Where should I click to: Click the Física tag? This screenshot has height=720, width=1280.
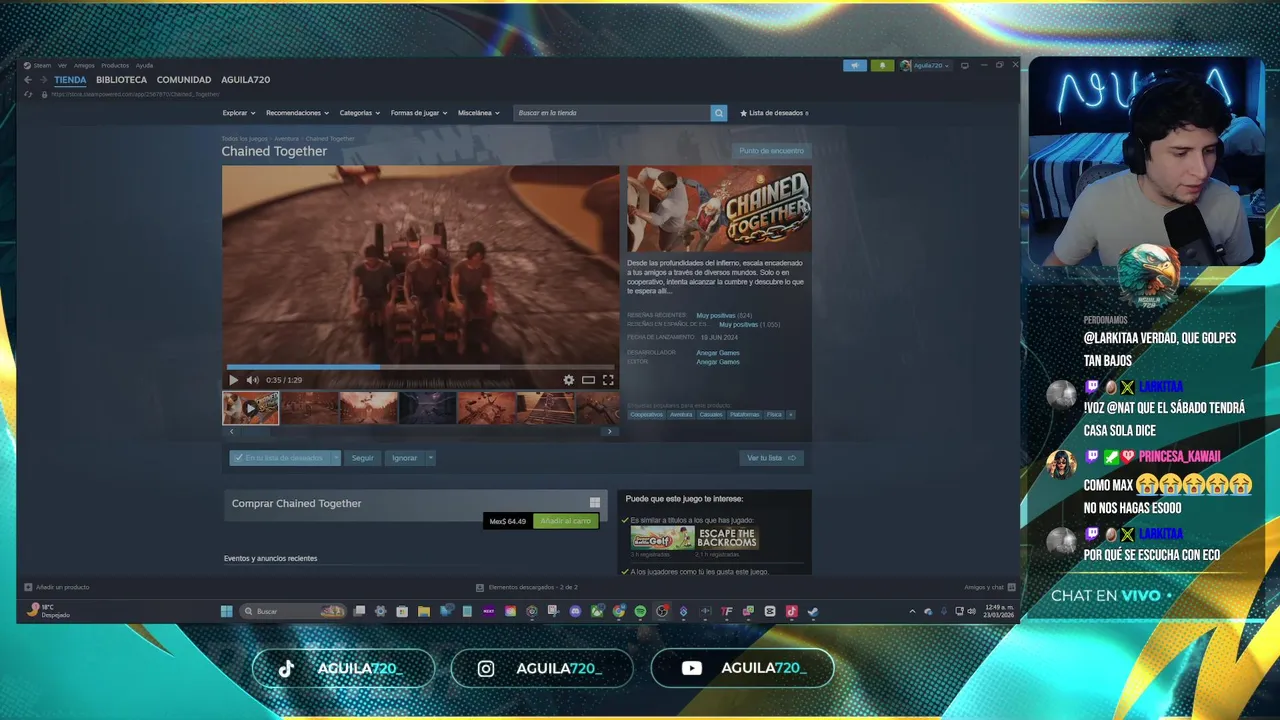[x=774, y=415]
